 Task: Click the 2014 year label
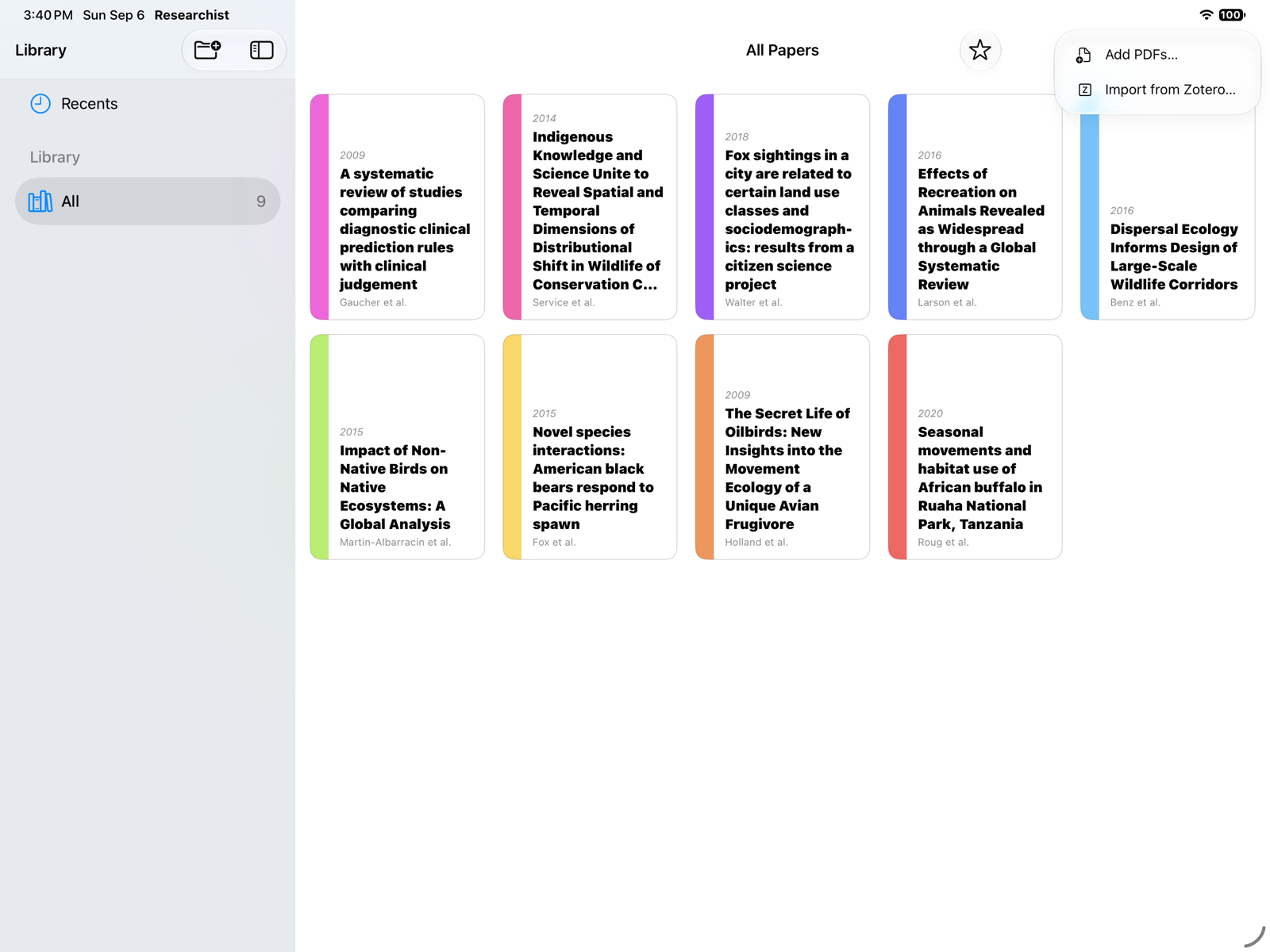tap(545, 118)
